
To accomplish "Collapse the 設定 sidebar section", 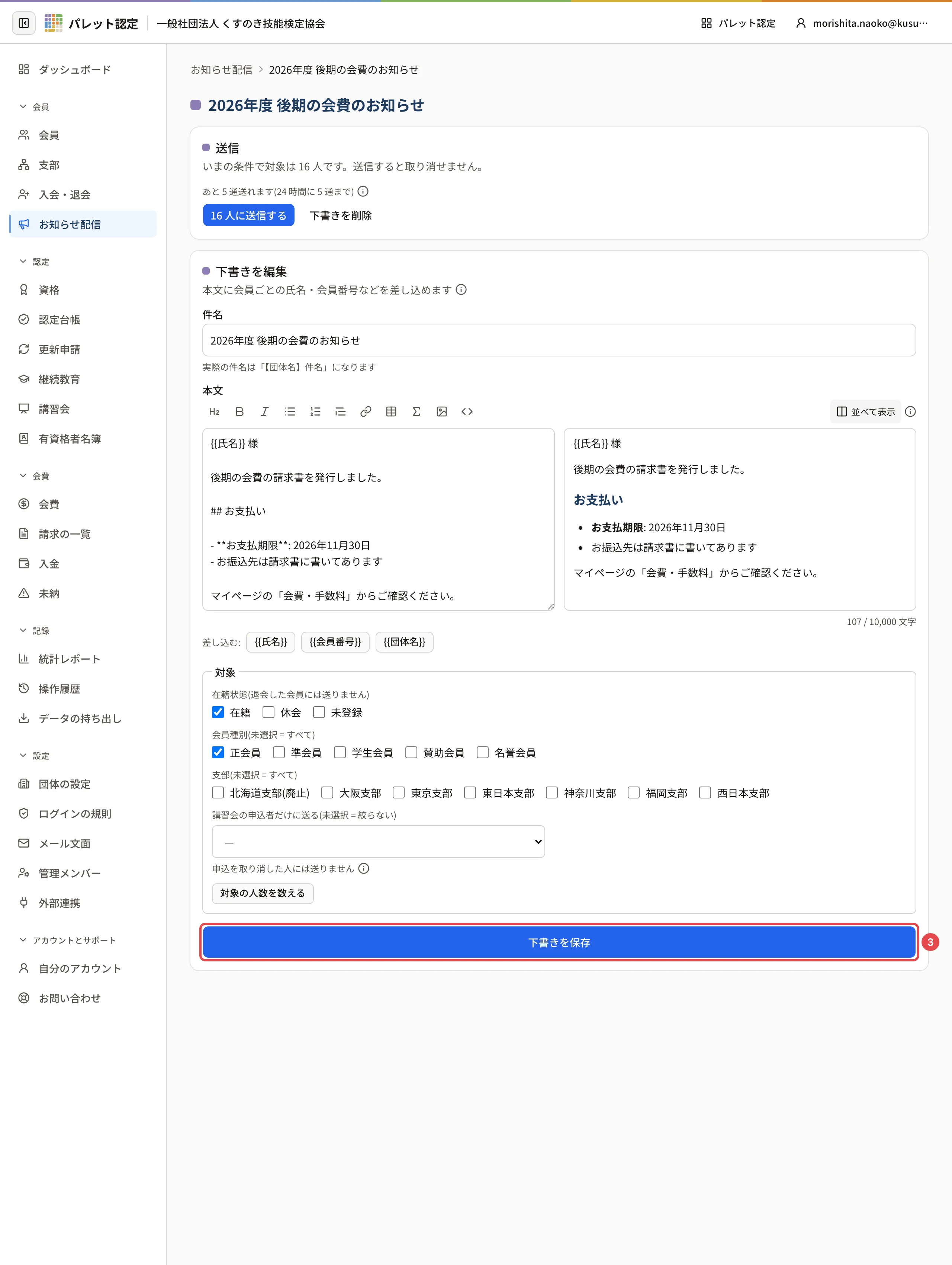I will [x=34, y=756].
